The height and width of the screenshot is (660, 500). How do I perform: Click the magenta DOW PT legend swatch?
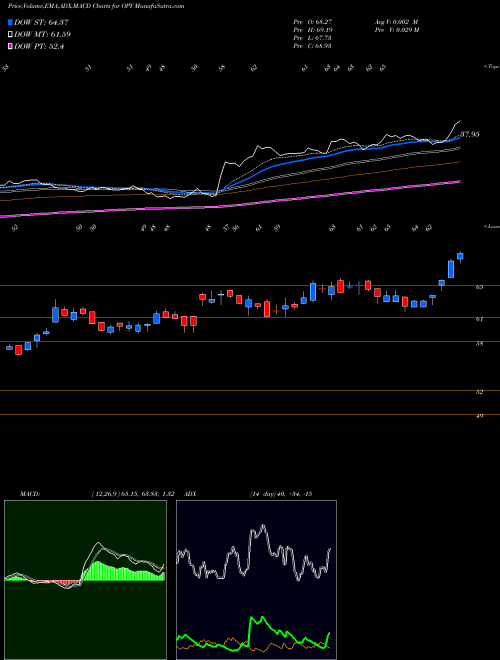point(10,46)
